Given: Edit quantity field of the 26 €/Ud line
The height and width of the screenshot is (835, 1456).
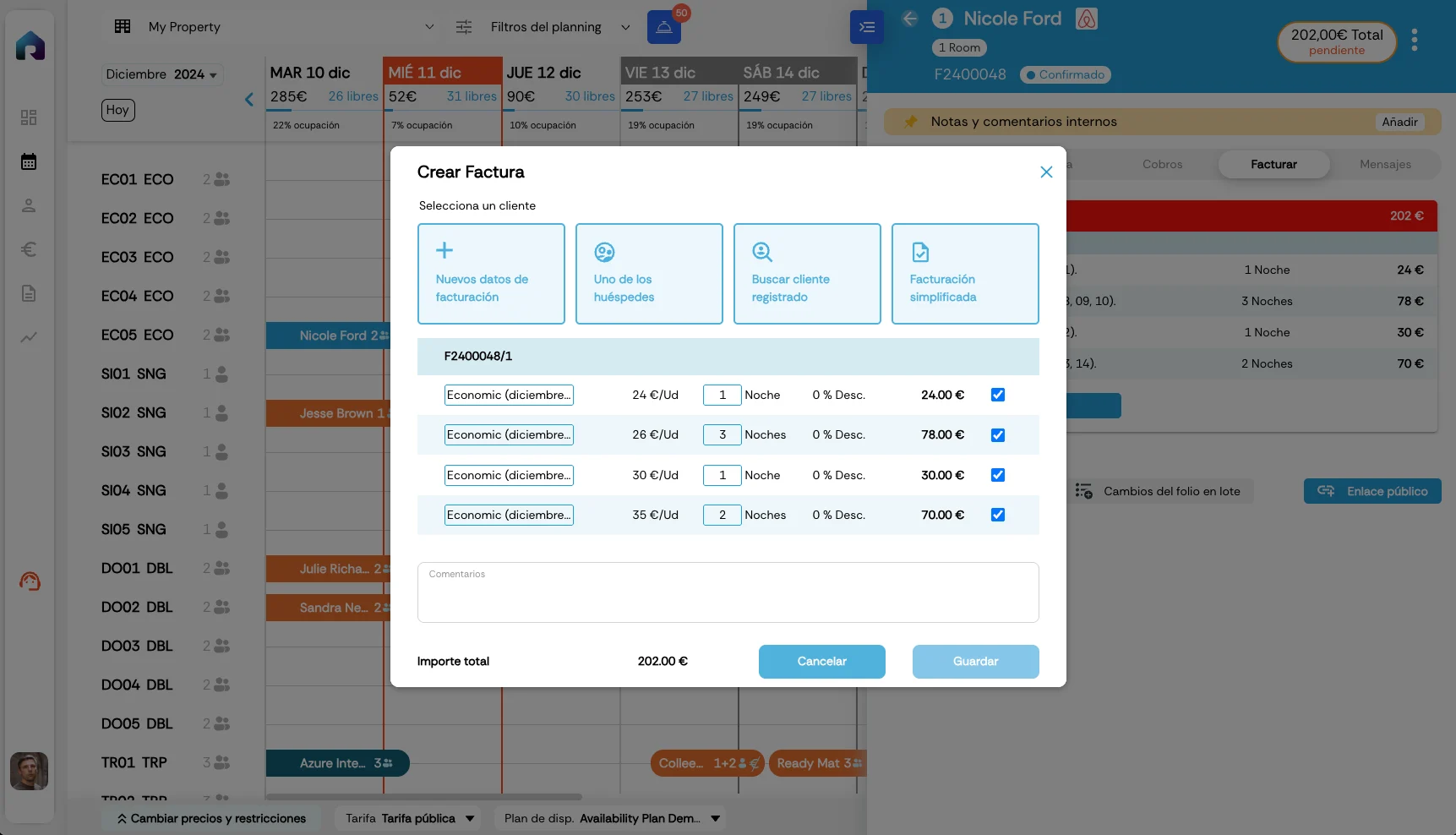Looking at the screenshot, I should 723,434.
